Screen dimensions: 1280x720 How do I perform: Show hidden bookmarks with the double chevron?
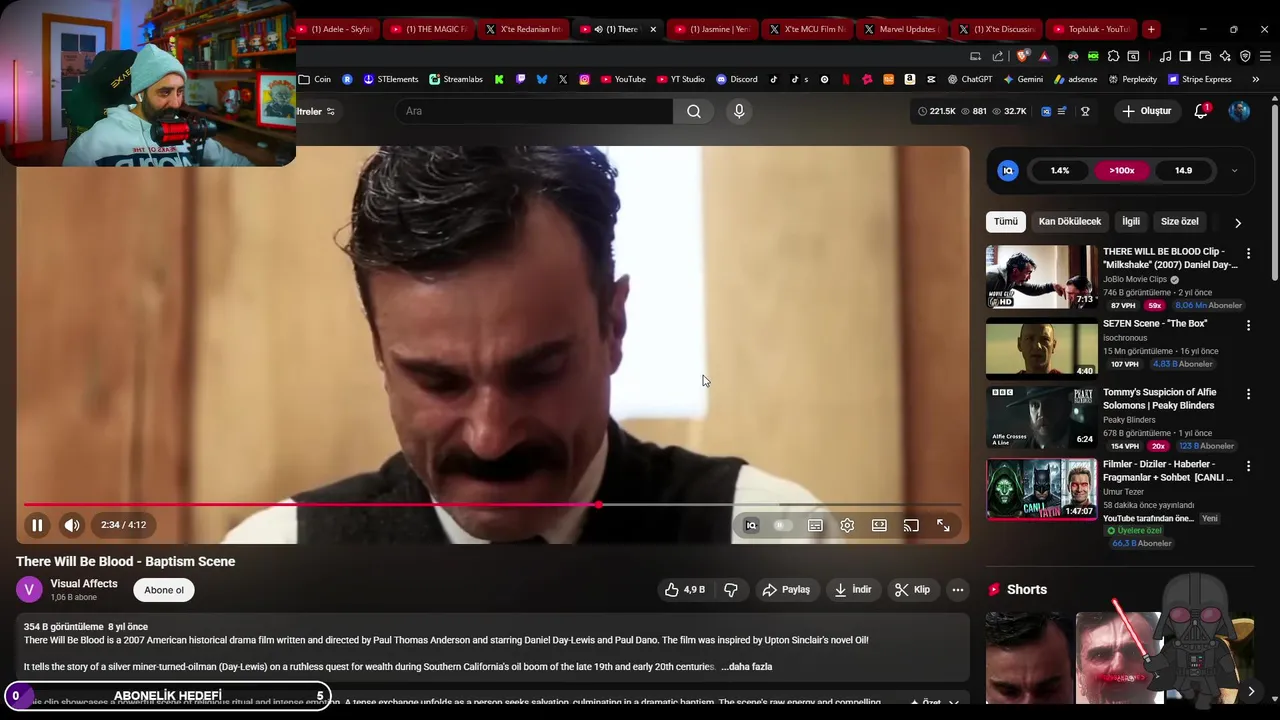1256,79
